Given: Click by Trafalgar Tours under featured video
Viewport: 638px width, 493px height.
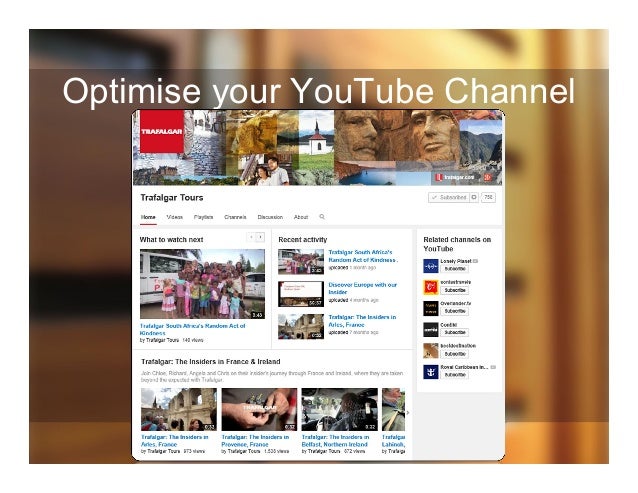Looking at the screenshot, I should pos(160,340).
